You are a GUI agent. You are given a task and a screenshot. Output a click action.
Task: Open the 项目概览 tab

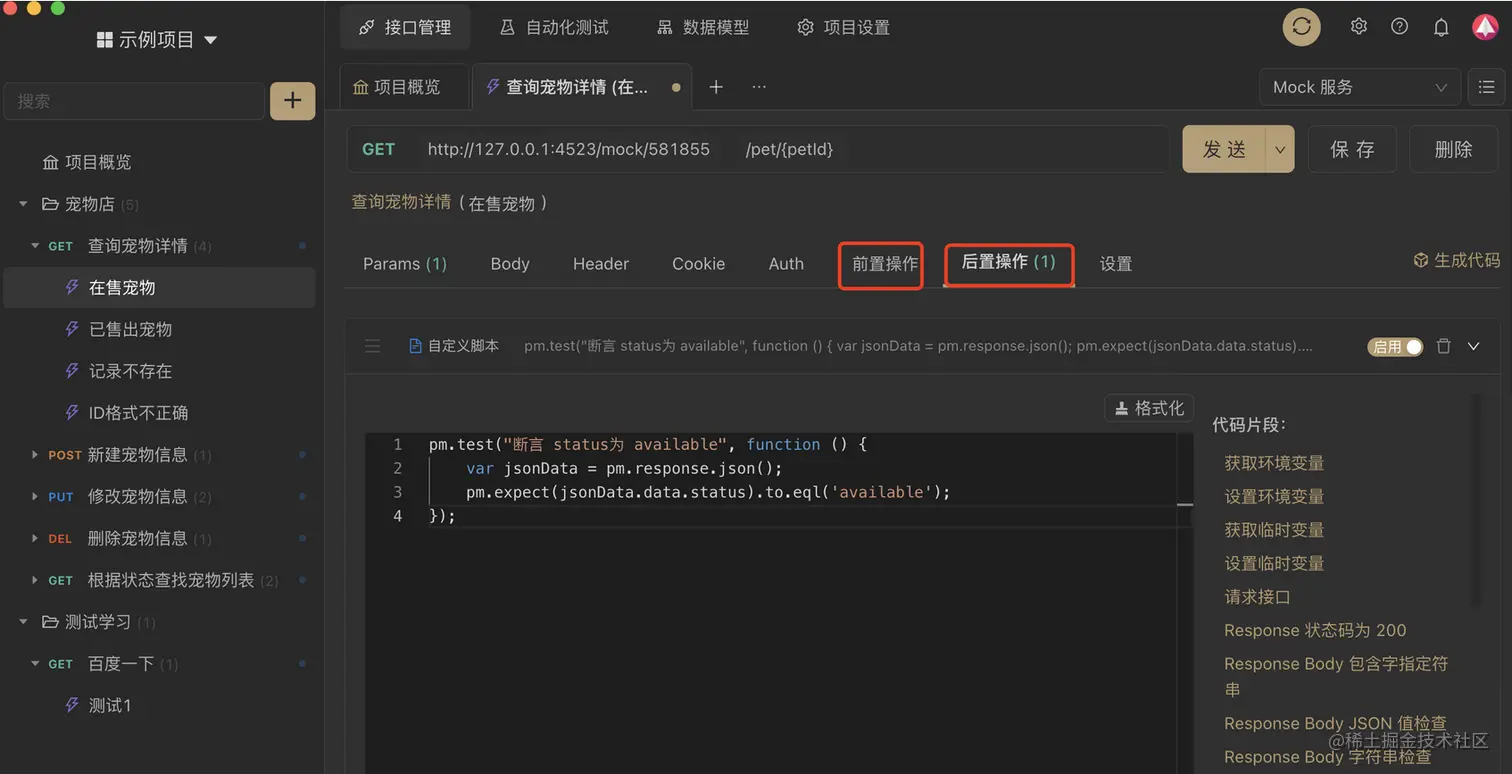(397, 87)
